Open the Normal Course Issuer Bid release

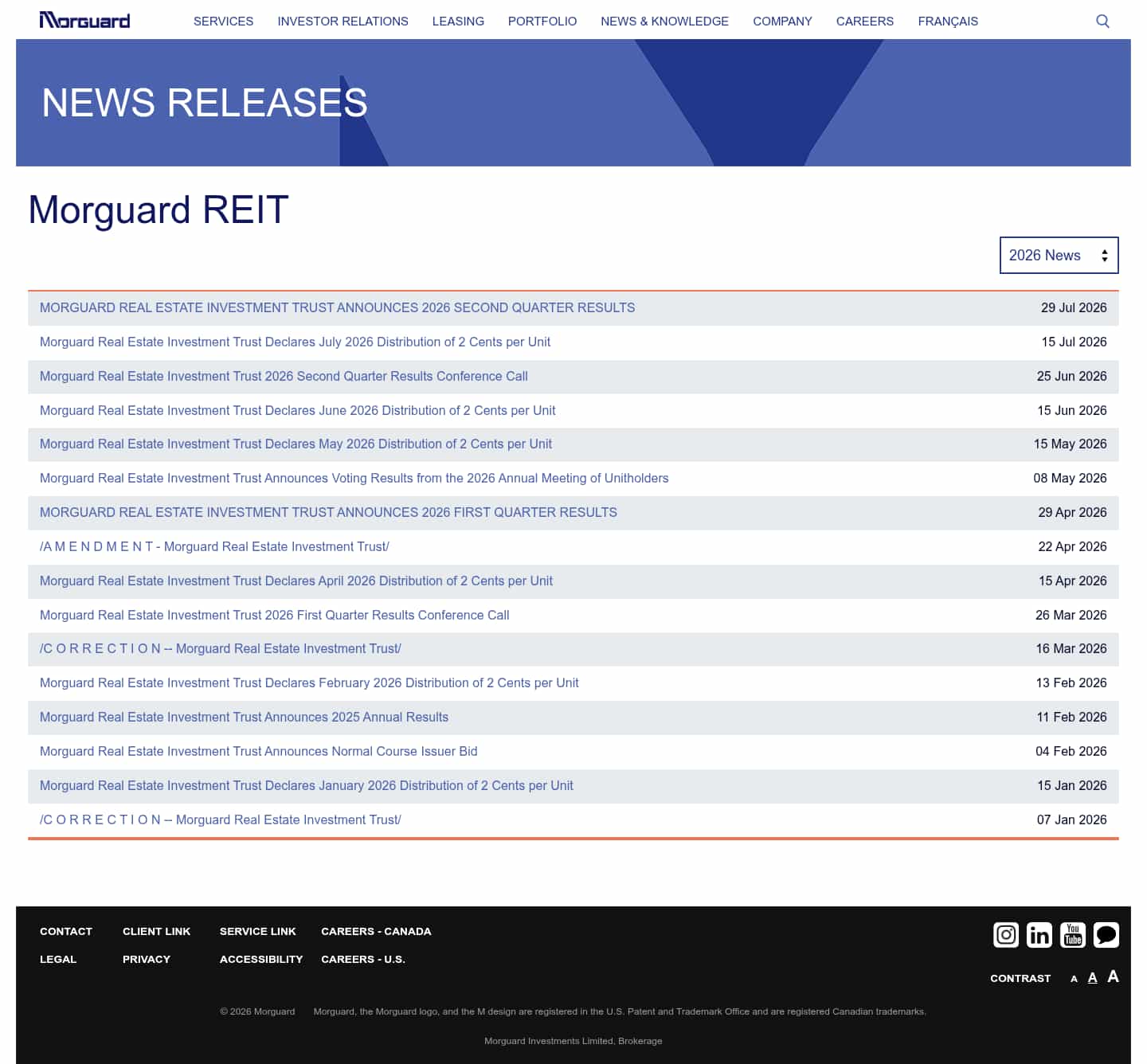259,751
